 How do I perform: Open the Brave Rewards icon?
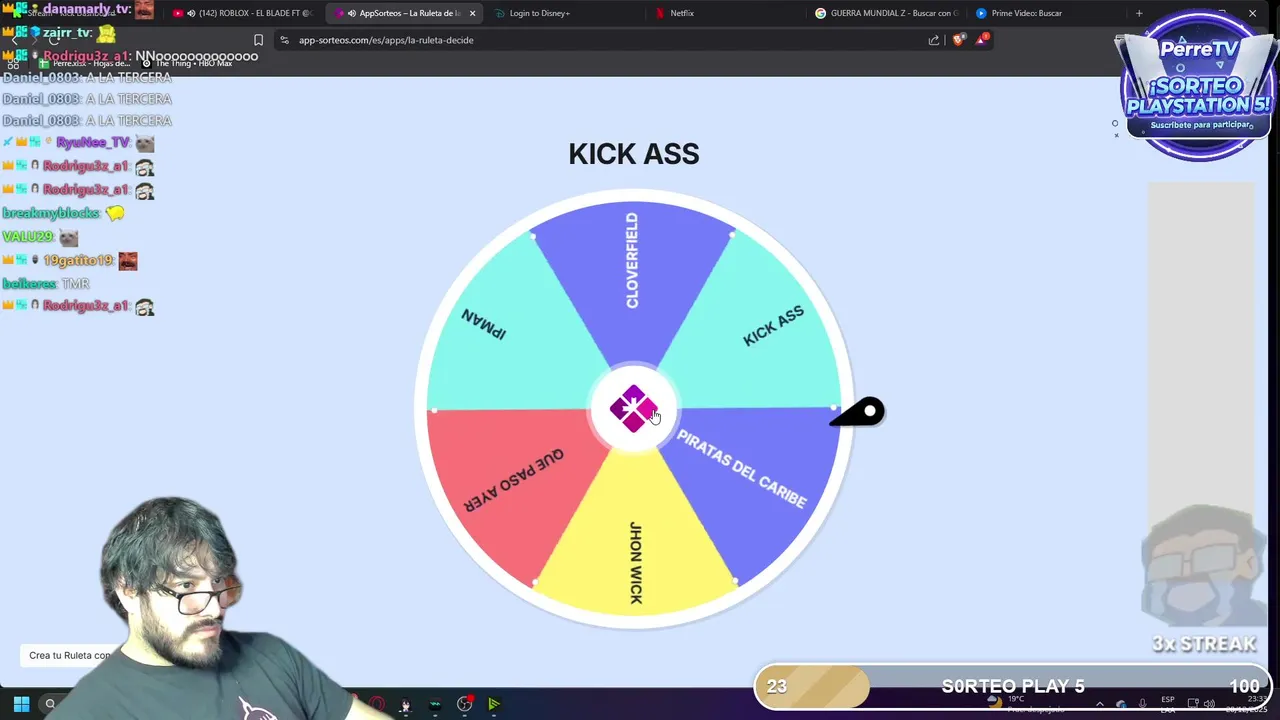point(983,39)
